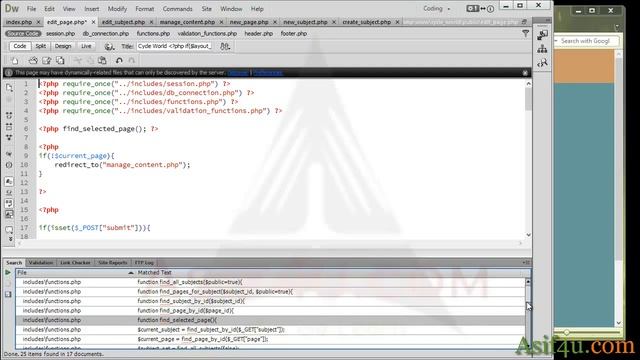Click the New document toolbar icon
The image size is (640, 360).
15,61
